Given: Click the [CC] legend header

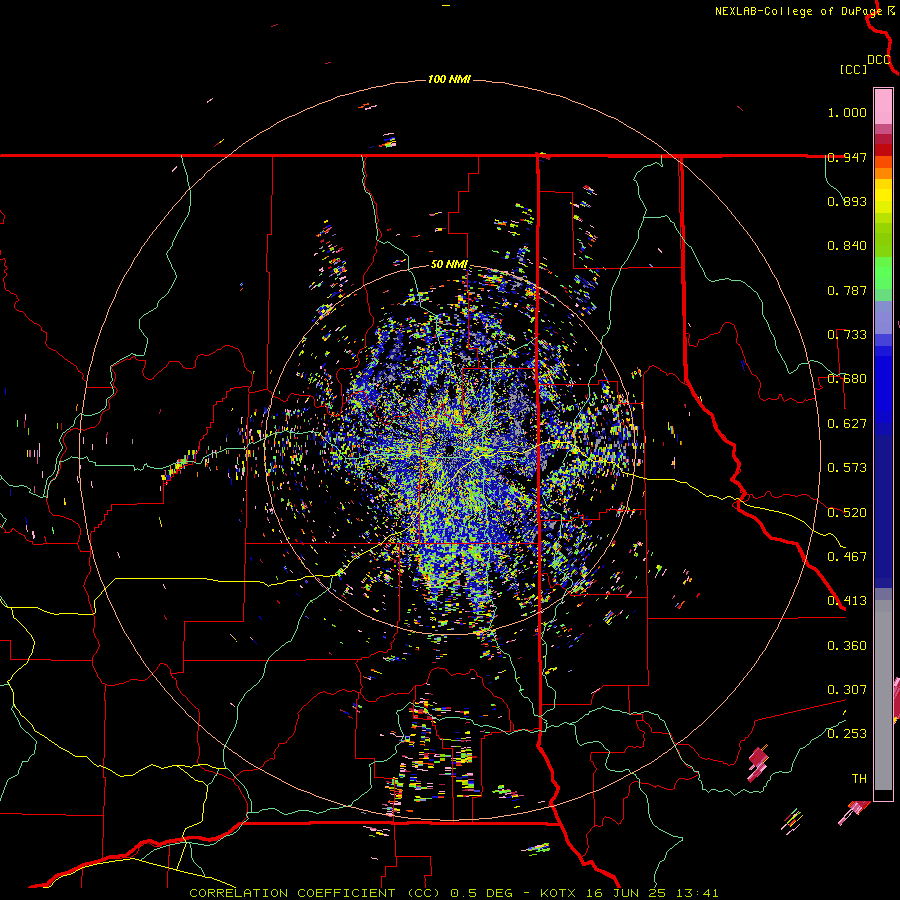Looking at the screenshot, I should click(854, 69).
